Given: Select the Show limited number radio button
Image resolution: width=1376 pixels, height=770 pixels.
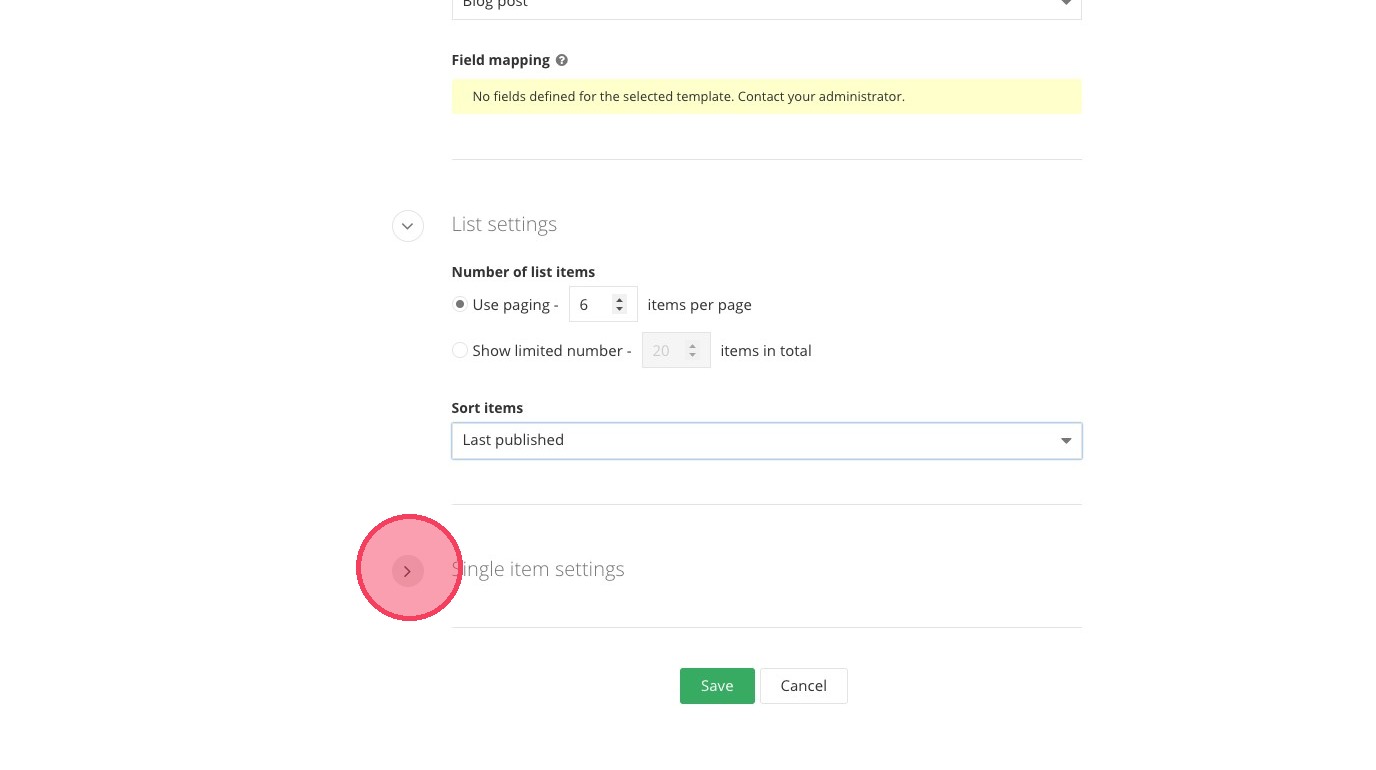Looking at the screenshot, I should pos(460,350).
